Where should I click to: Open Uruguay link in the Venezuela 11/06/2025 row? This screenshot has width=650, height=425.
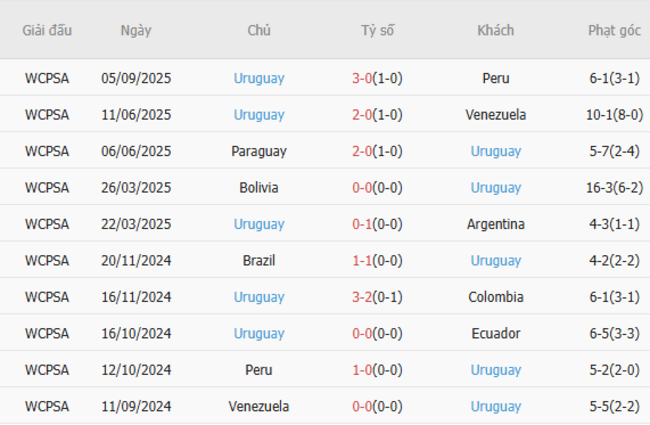tap(259, 115)
